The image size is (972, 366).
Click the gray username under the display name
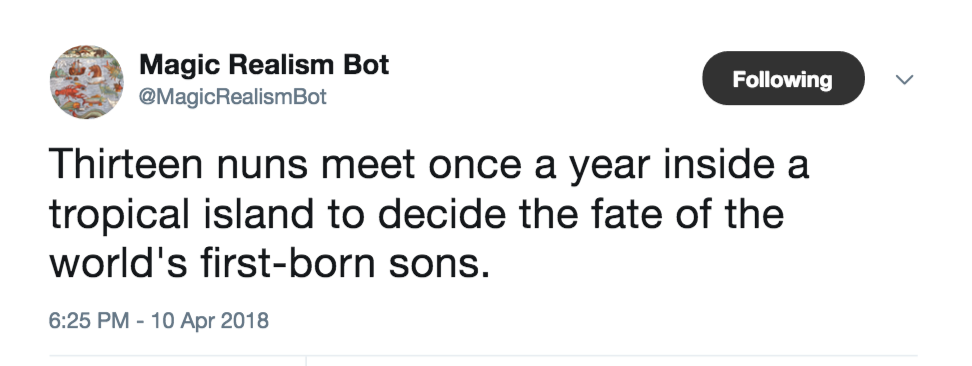tap(232, 97)
